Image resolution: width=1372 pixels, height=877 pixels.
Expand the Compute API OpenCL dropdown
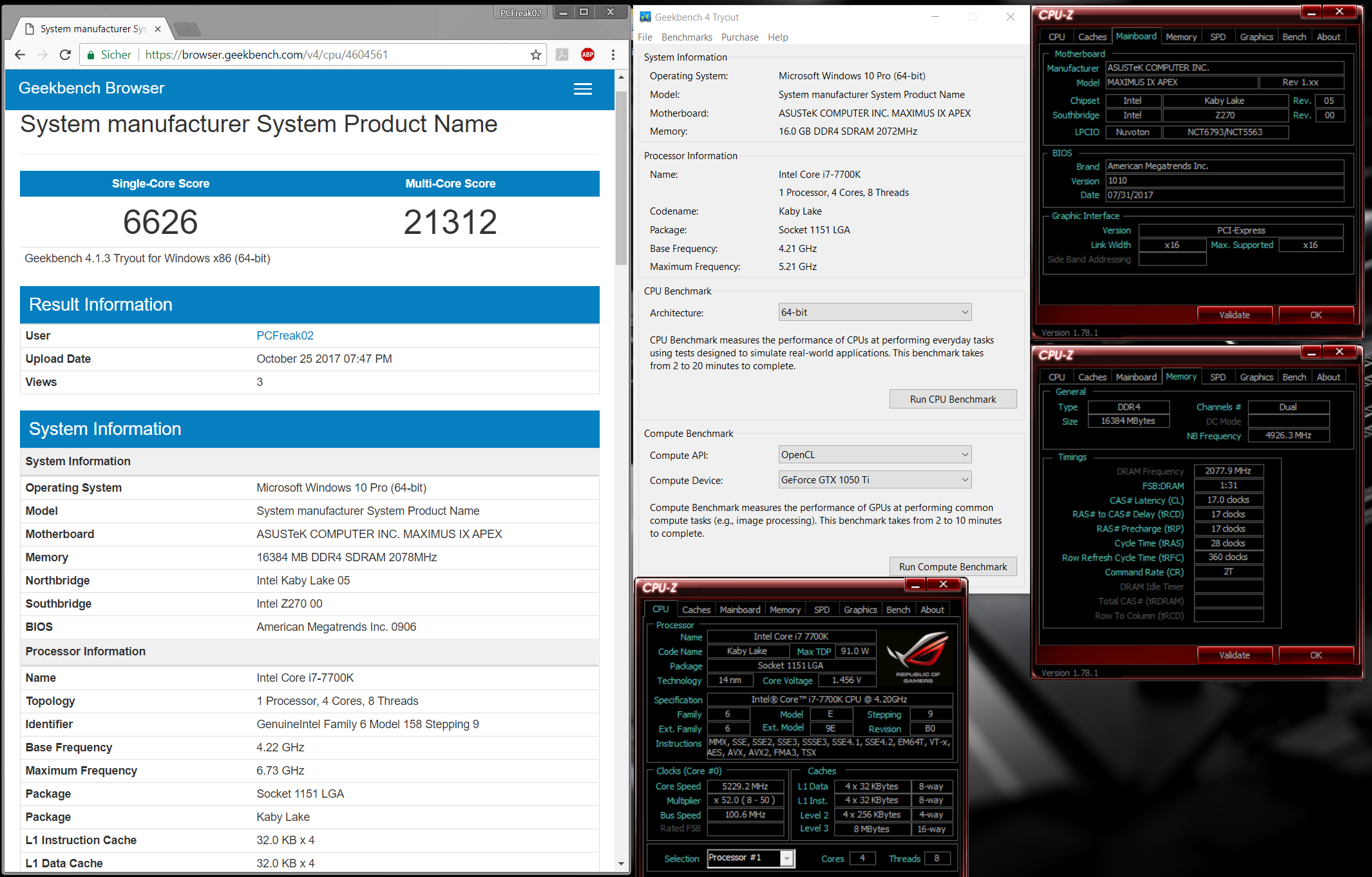875,455
